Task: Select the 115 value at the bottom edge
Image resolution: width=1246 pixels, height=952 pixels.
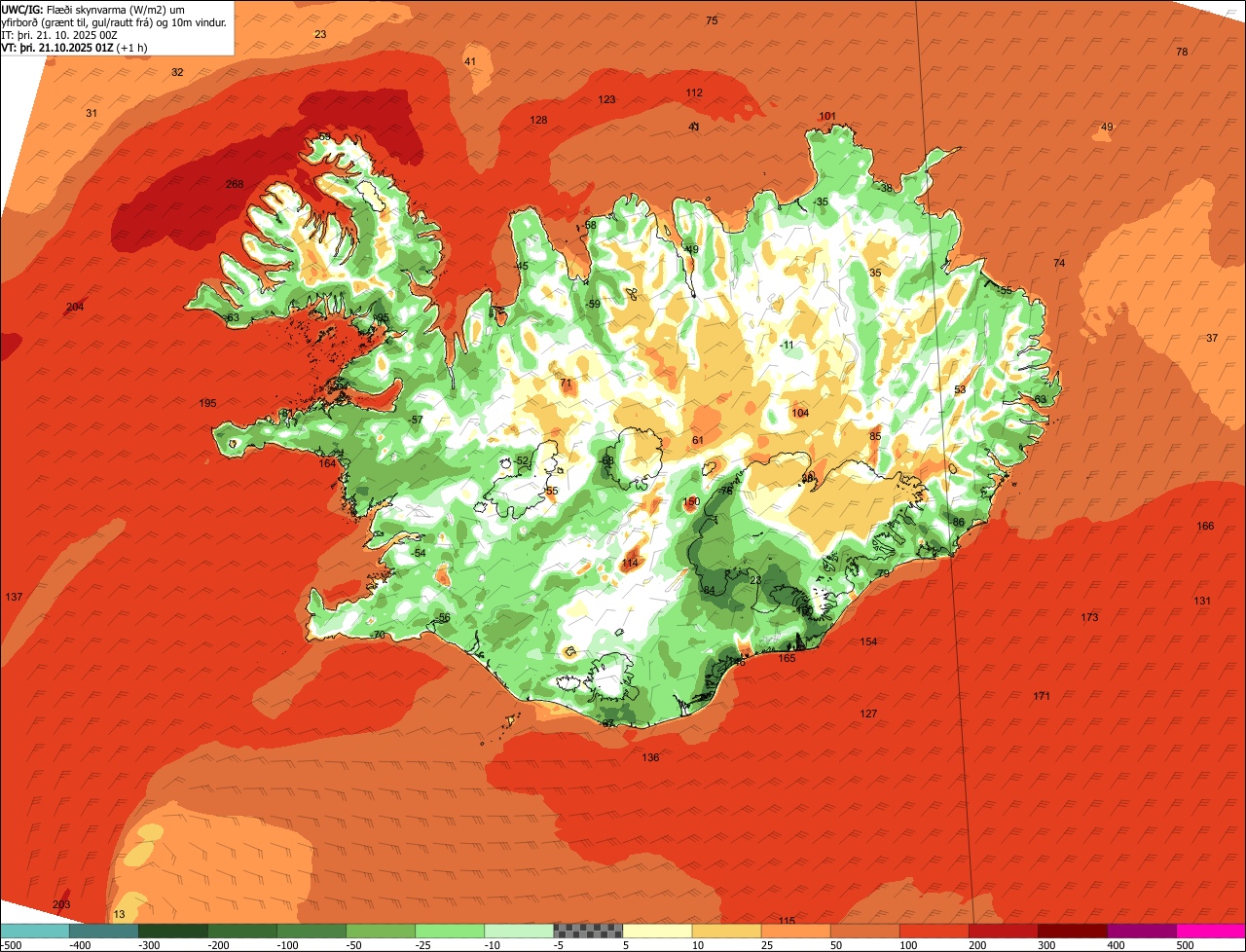Action: point(787,921)
